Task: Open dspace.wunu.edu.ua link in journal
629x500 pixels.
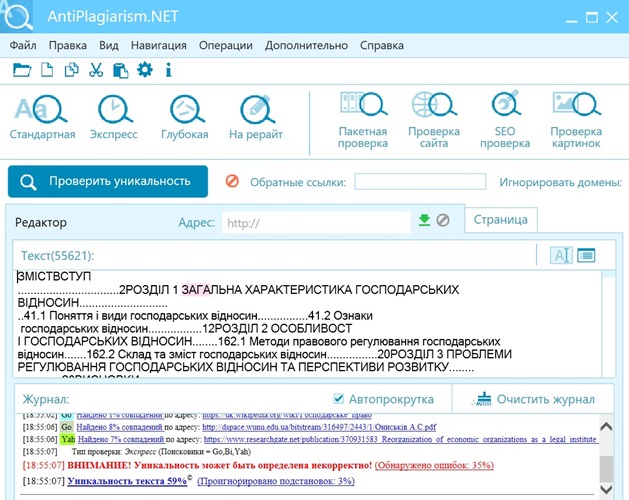Action: coord(319,427)
